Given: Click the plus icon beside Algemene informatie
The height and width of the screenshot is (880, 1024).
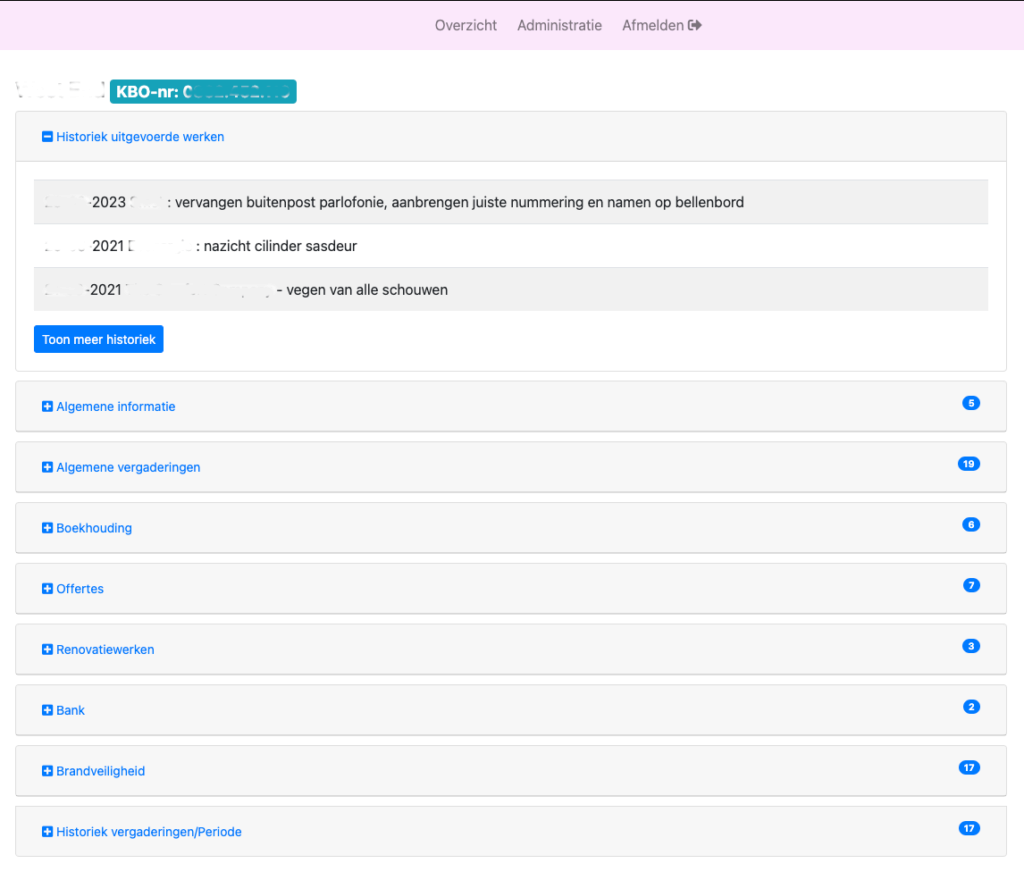Looking at the screenshot, I should pyautogui.click(x=47, y=407).
